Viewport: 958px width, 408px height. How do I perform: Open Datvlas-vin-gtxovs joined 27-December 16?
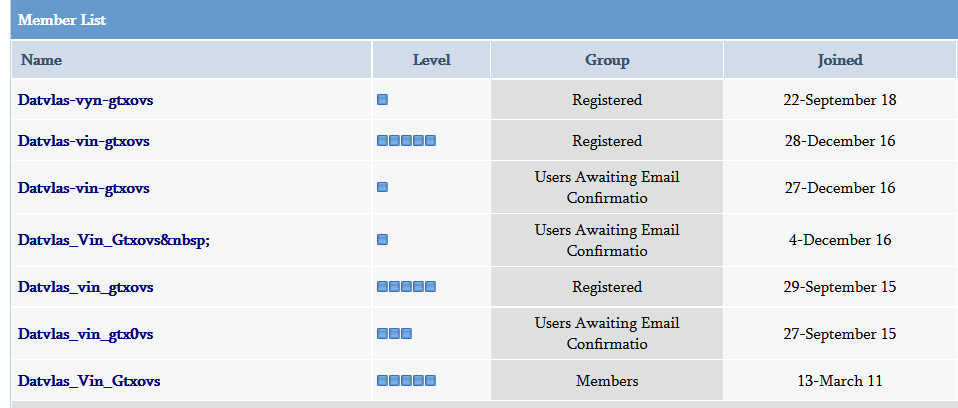[83, 188]
